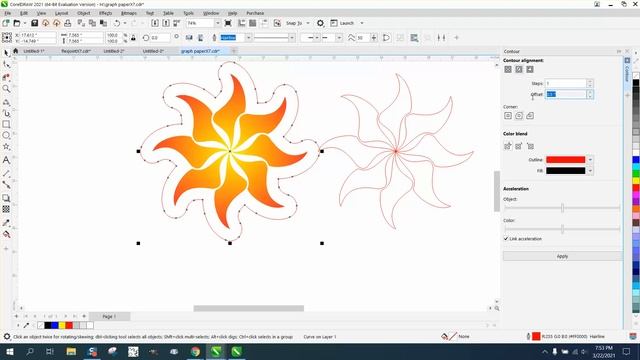Choose 'Inside contour' alignment option
The width and height of the screenshot is (640, 360).
tap(519, 69)
